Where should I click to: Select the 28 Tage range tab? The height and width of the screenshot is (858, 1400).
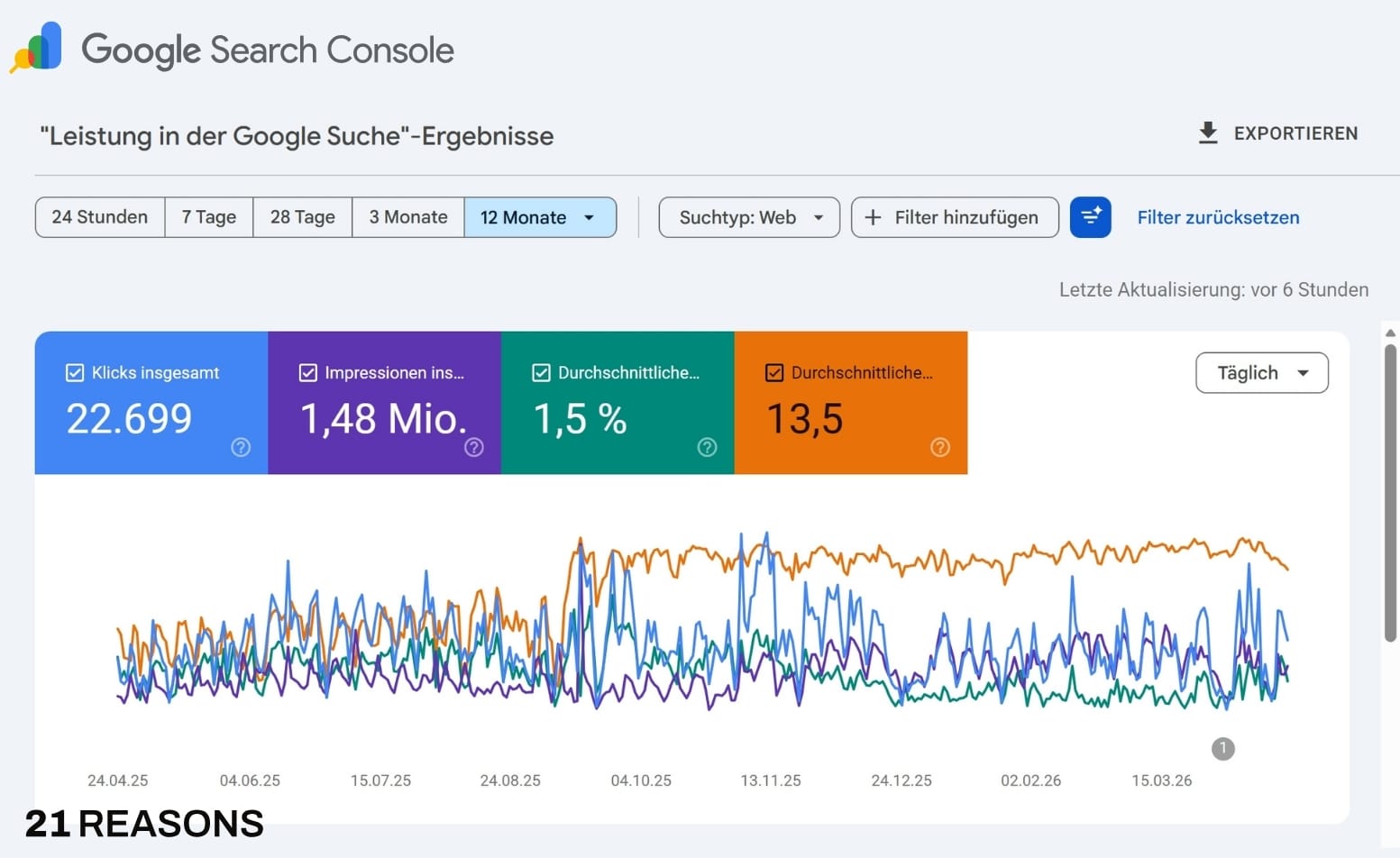coord(303,217)
